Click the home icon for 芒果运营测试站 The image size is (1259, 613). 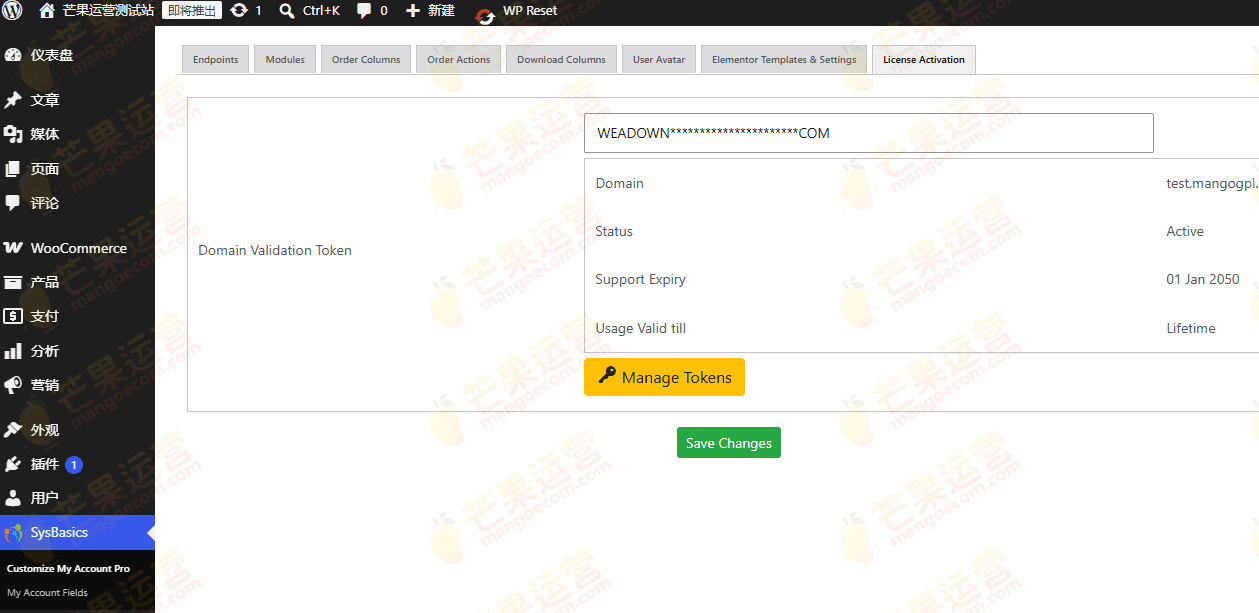click(47, 11)
